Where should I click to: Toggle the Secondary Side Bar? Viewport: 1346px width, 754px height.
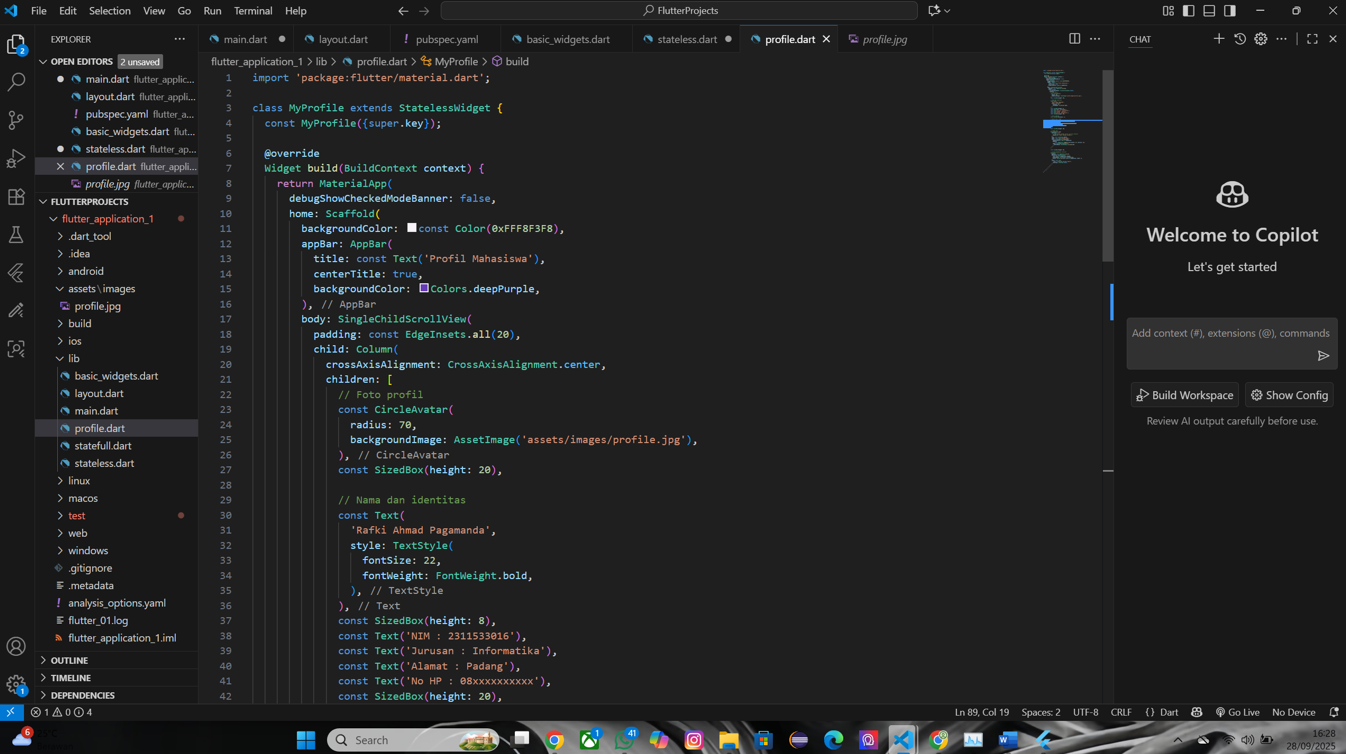[1231, 11]
